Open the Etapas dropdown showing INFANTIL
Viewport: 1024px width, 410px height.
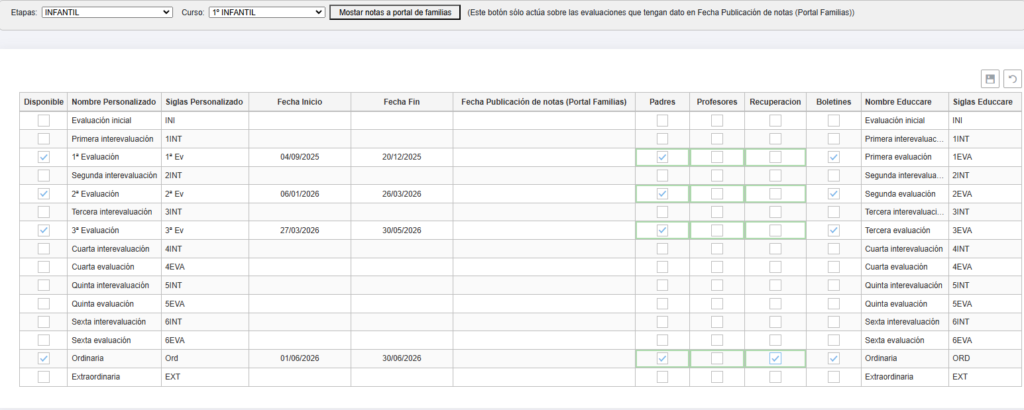tap(108, 12)
